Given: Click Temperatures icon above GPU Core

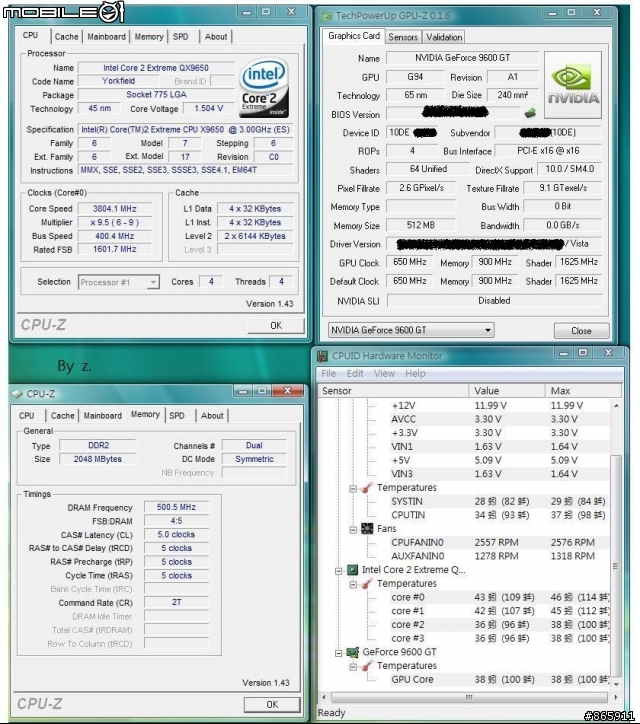Looking at the screenshot, I should pos(367,666).
